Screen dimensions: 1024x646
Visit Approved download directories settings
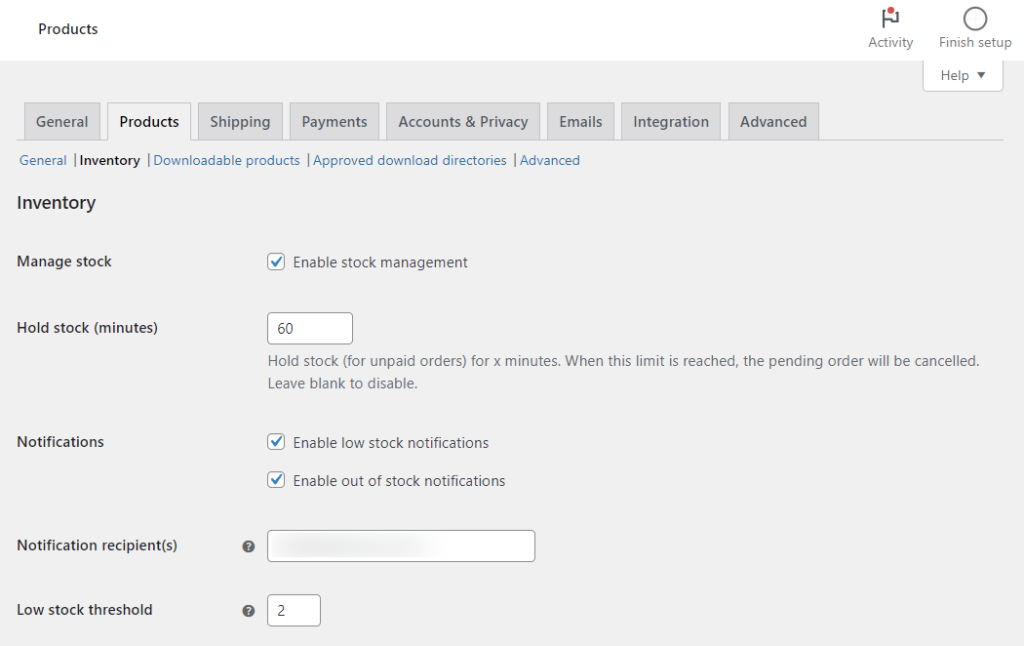pyautogui.click(x=410, y=160)
